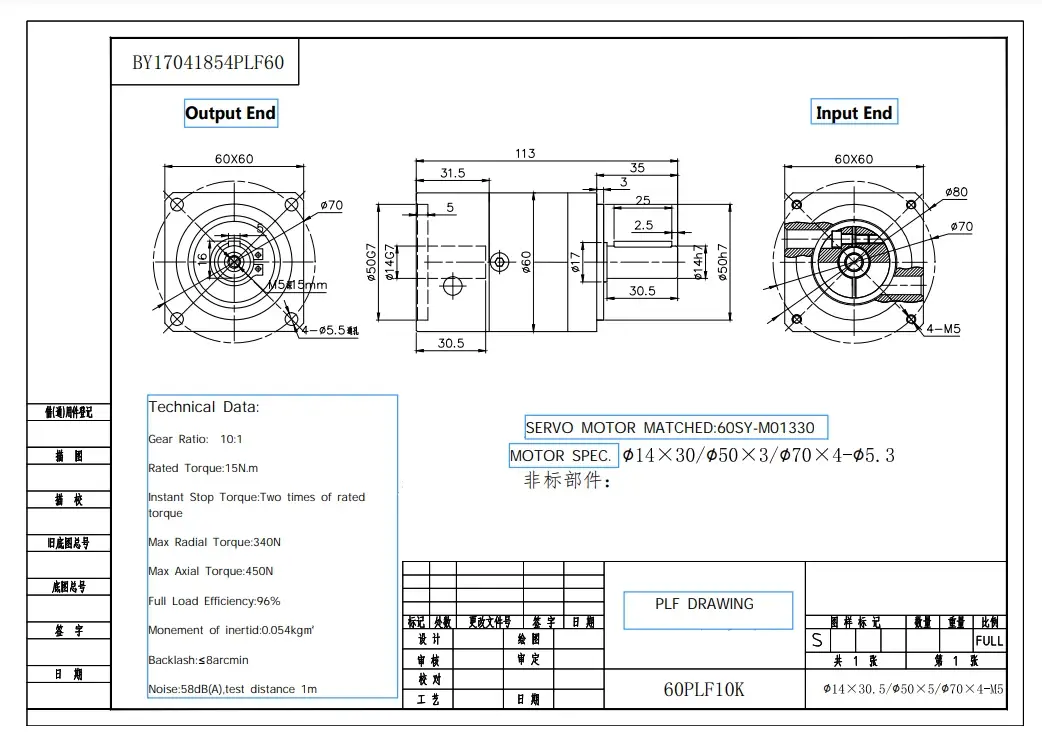Viewport: 1042px width, 748px height.
Task: Click the 'PLF DRAWING' title box
Action: [708, 610]
